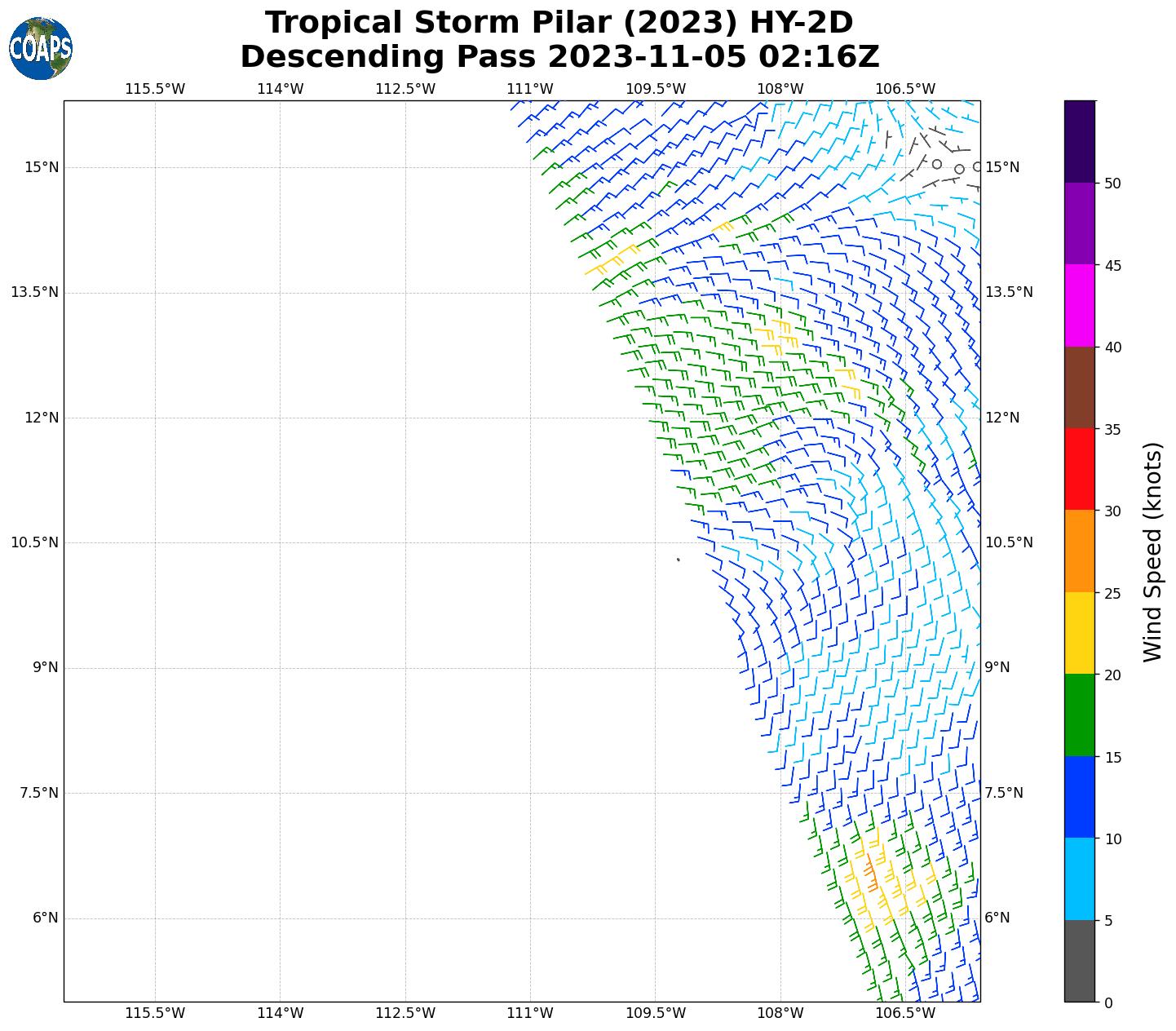
Task: Choose the light blue 5-10 knots colorbar band
Action: coord(1080,879)
